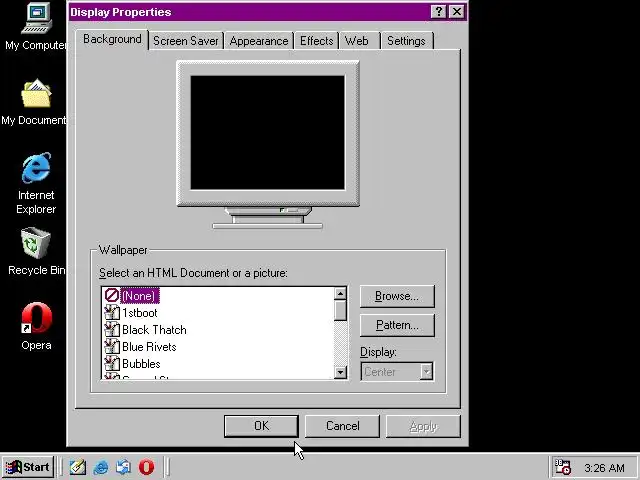Switch to the Web tab
Screen dimensions: 640x480
tap(360, 41)
